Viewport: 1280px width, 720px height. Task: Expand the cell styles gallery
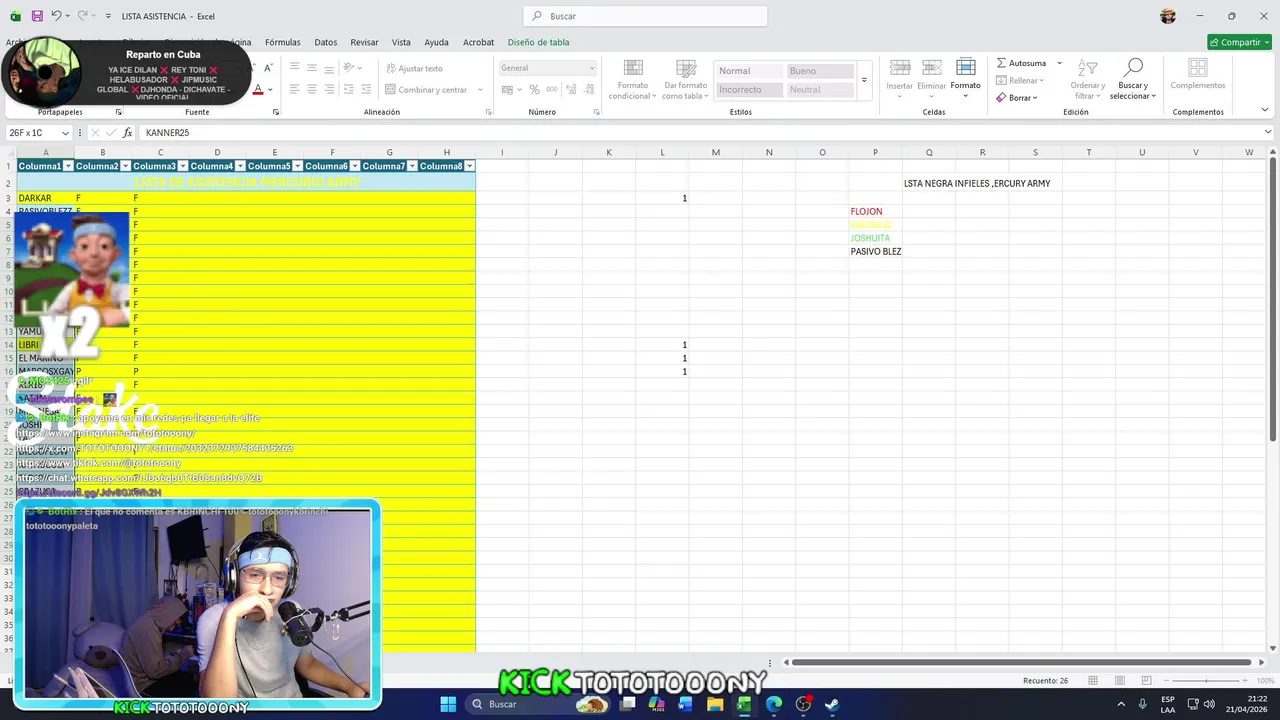pos(864,80)
